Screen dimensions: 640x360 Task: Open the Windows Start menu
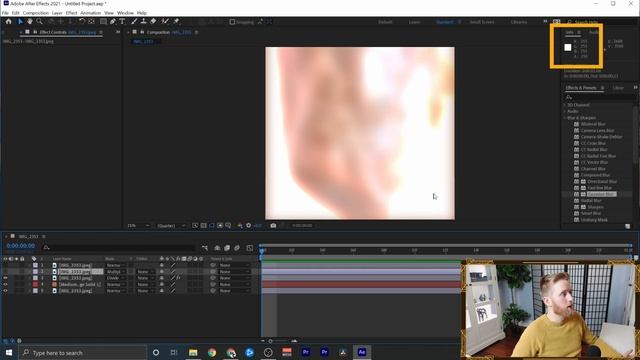coord(9,352)
